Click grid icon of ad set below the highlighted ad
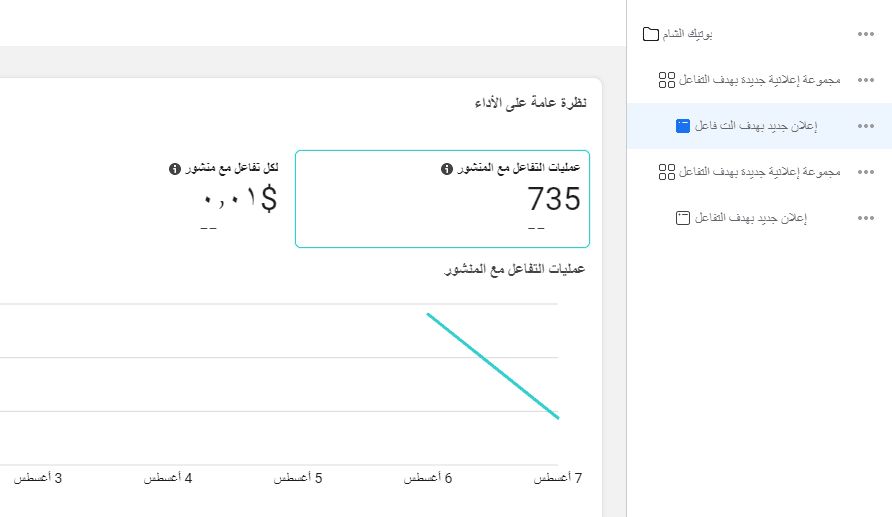The height and width of the screenshot is (517, 892). (x=667, y=172)
